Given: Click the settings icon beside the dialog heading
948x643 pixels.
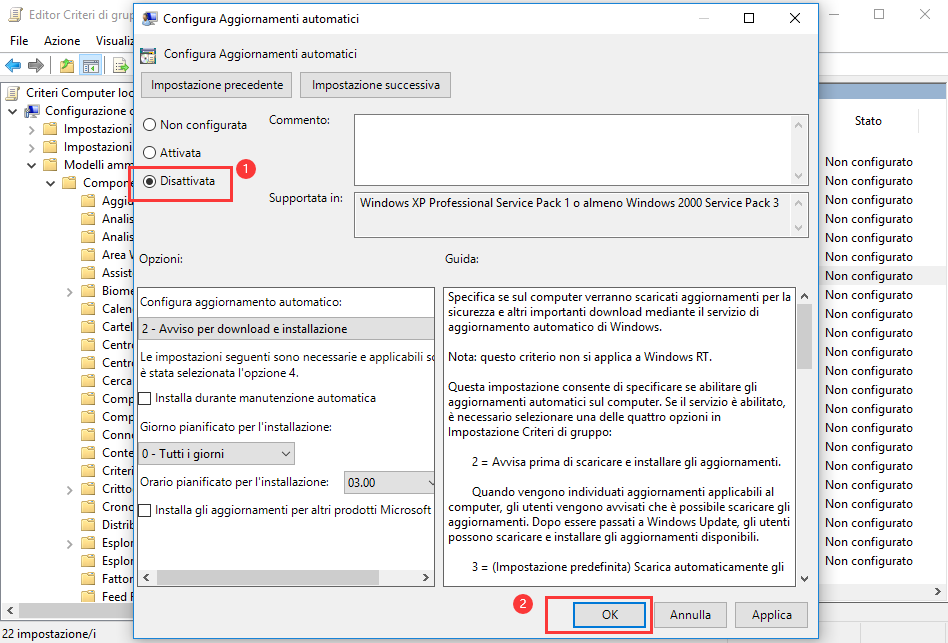Looking at the screenshot, I should click(148, 55).
